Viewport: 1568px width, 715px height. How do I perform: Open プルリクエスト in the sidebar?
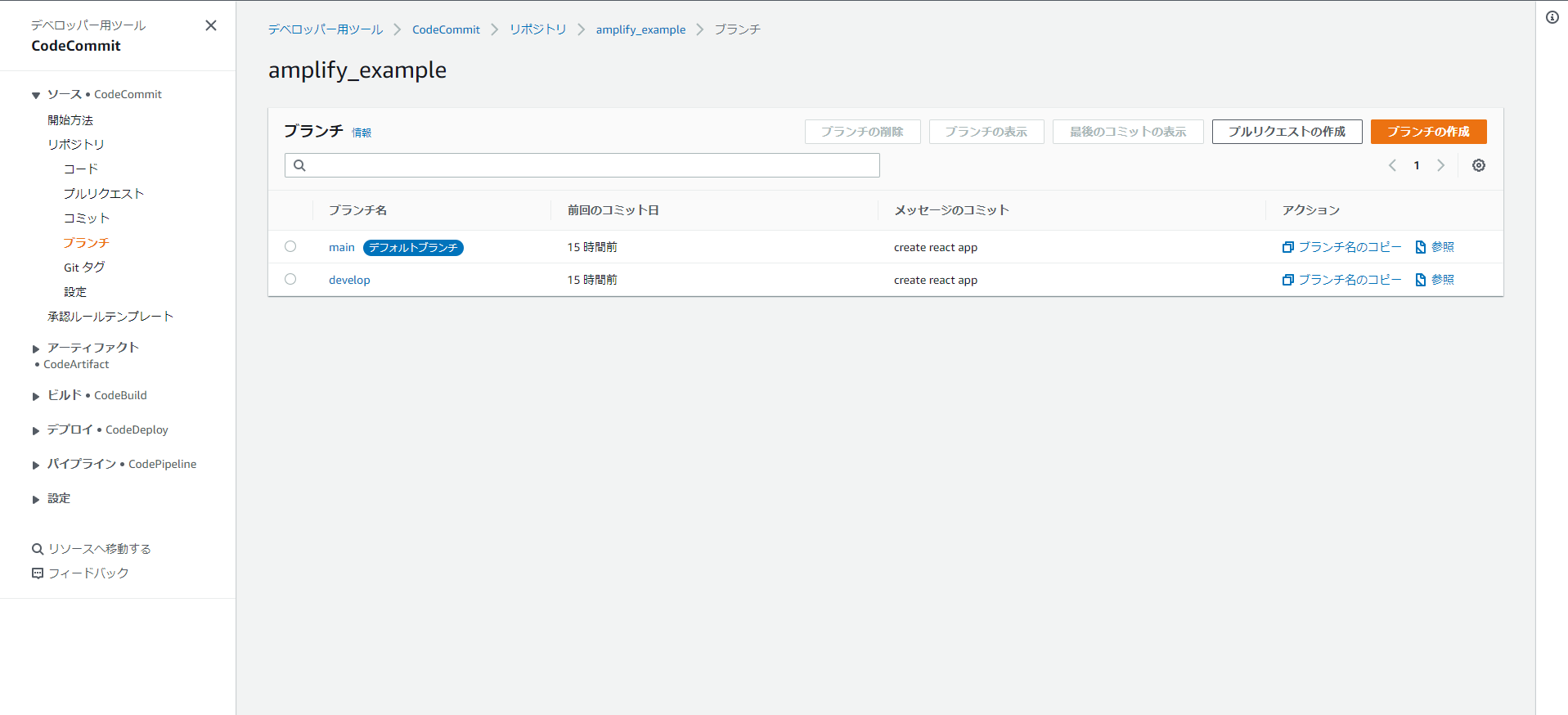104,194
